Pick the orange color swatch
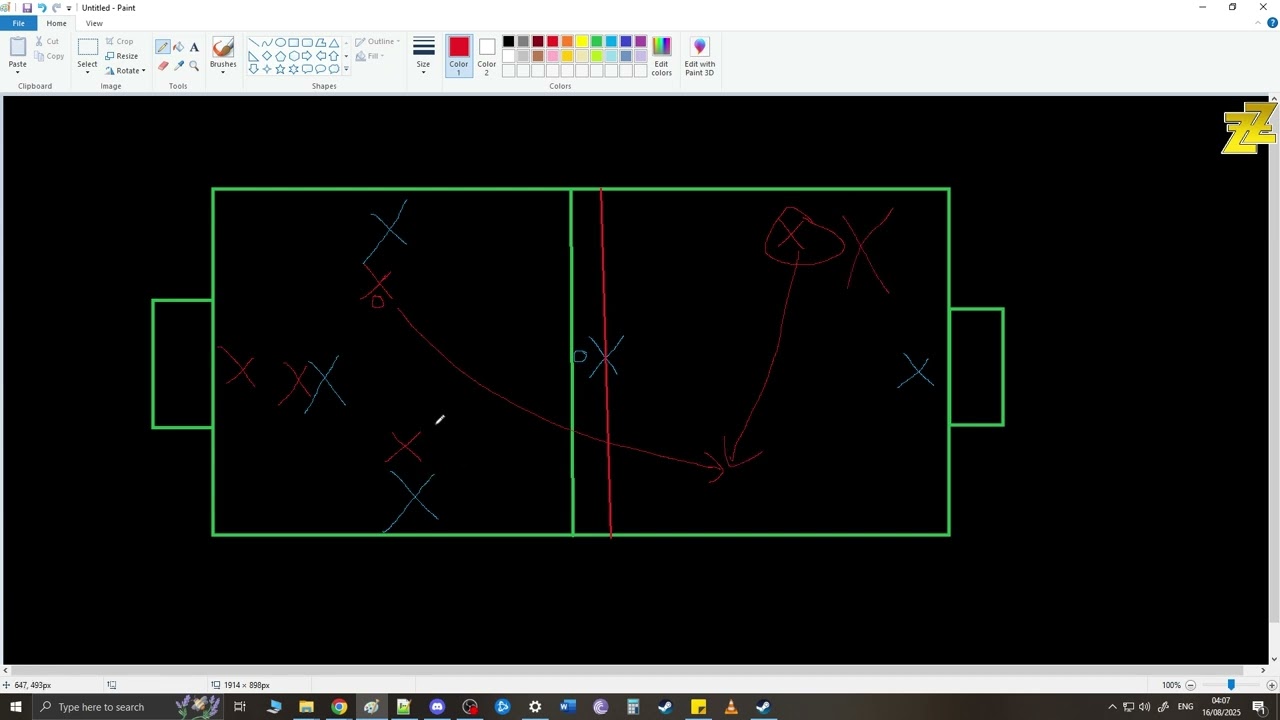This screenshot has width=1280, height=720. coord(567,42)
